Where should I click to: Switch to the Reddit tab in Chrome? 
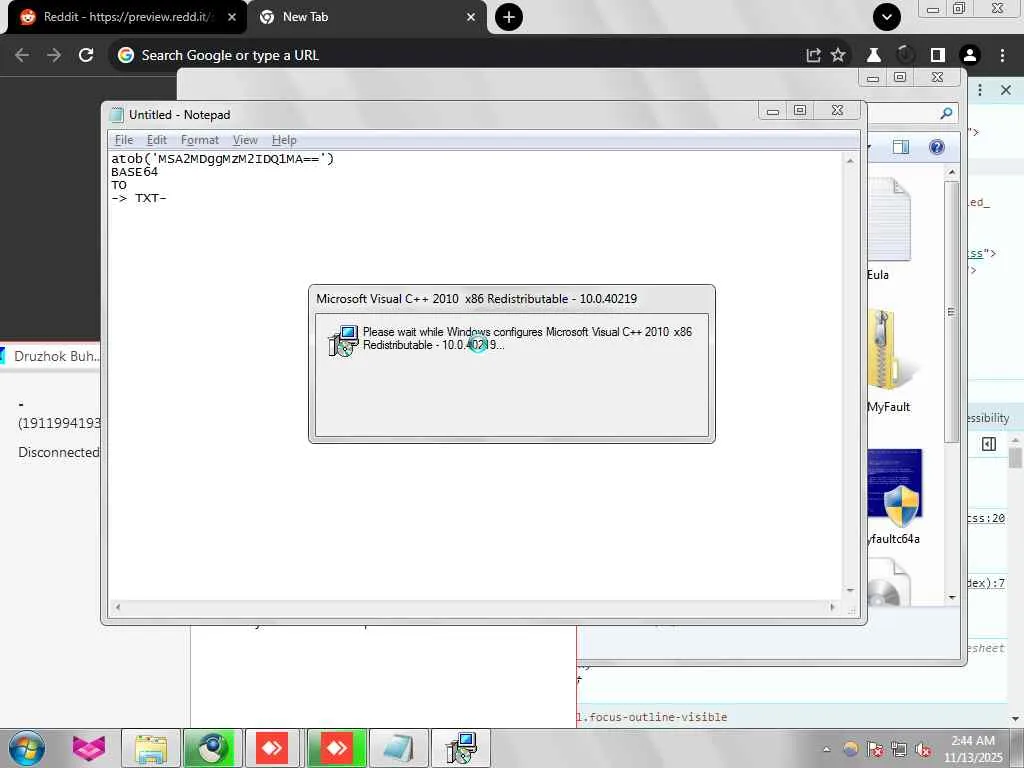[x=127, y=17]
